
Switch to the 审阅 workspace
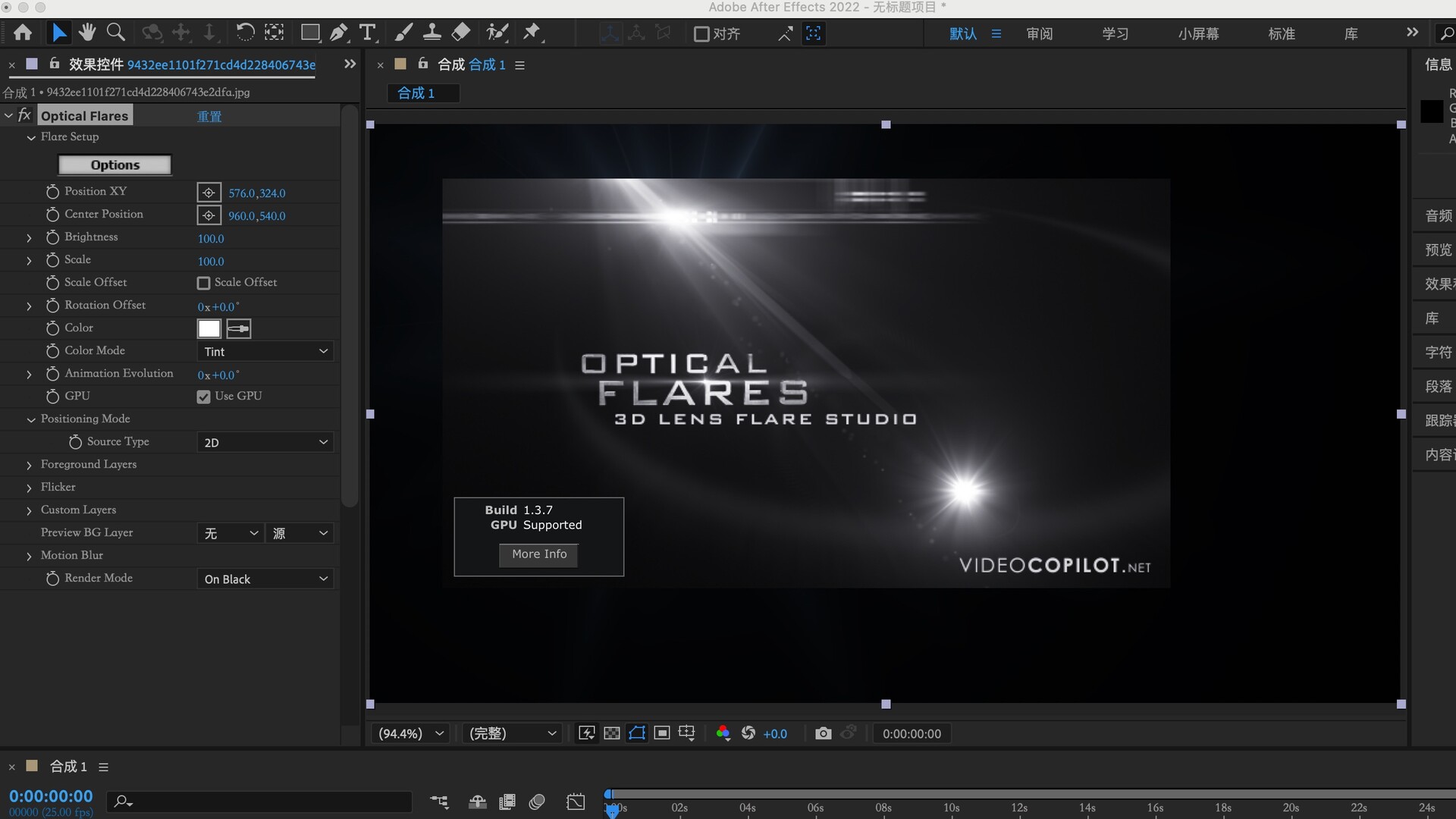[1039, 34]
